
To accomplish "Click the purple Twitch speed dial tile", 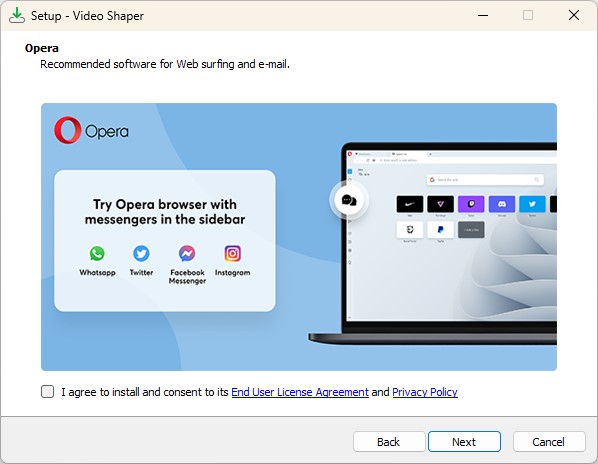I will (x=471, y=204).
